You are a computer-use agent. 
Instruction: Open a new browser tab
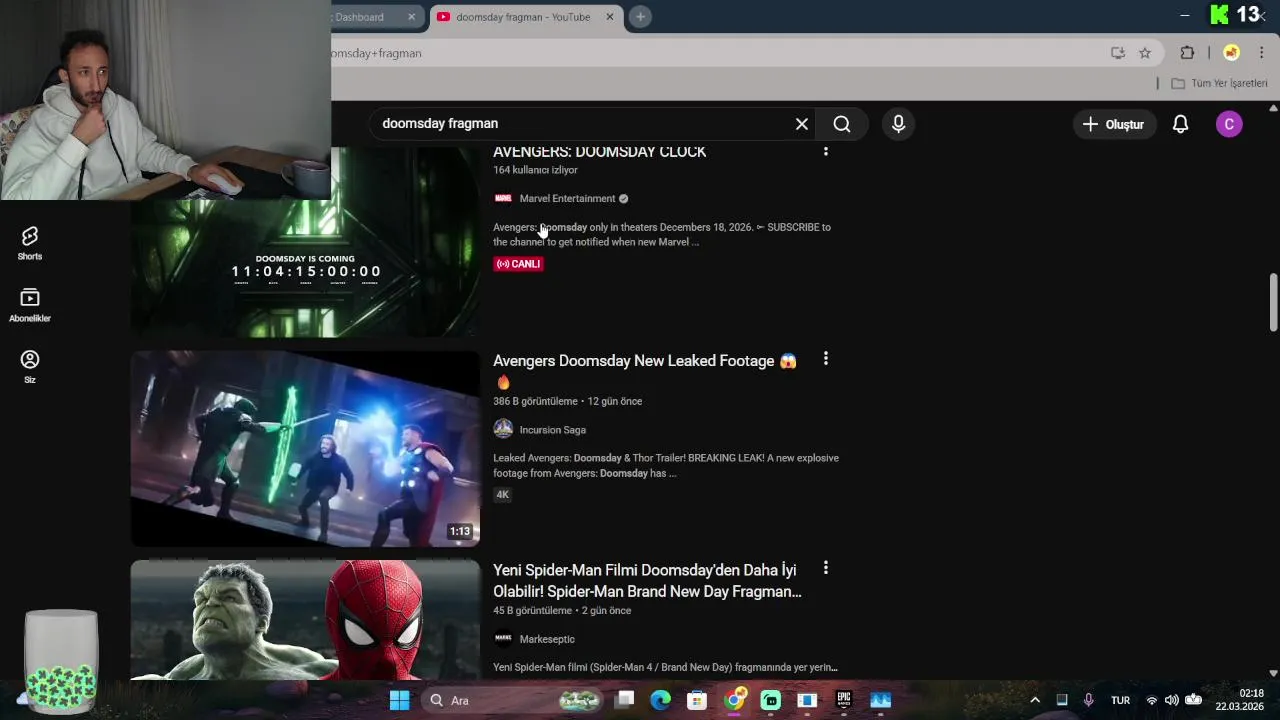pos(640,17)
